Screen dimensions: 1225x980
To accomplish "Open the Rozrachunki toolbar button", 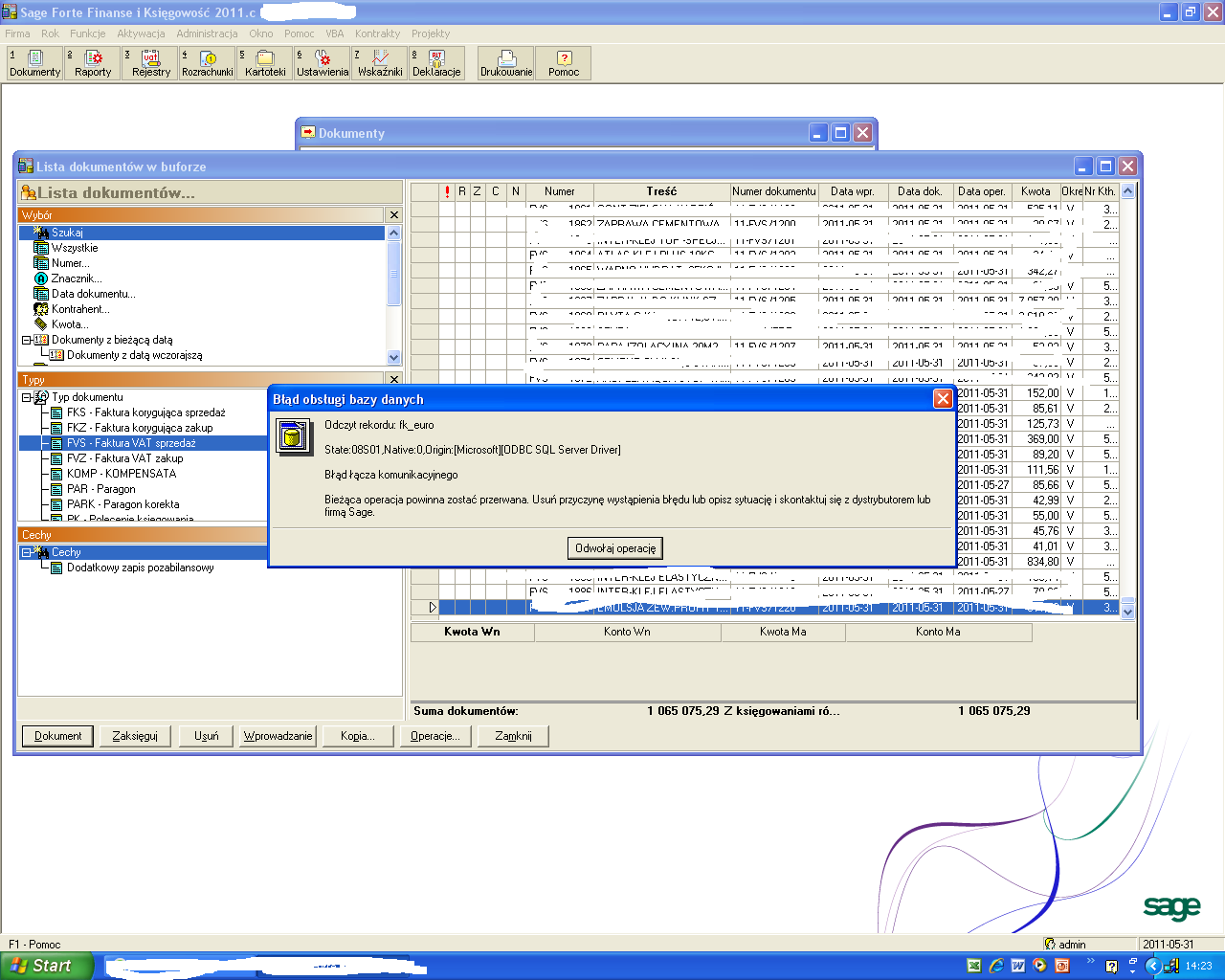I will 208,63.
